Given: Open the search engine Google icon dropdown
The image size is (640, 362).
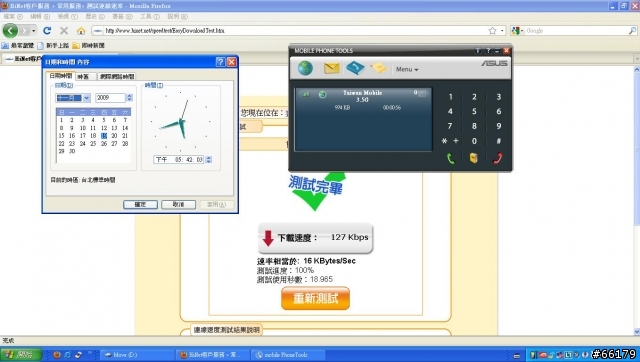Looking at the screenshot, I should [x=517, y=31].
